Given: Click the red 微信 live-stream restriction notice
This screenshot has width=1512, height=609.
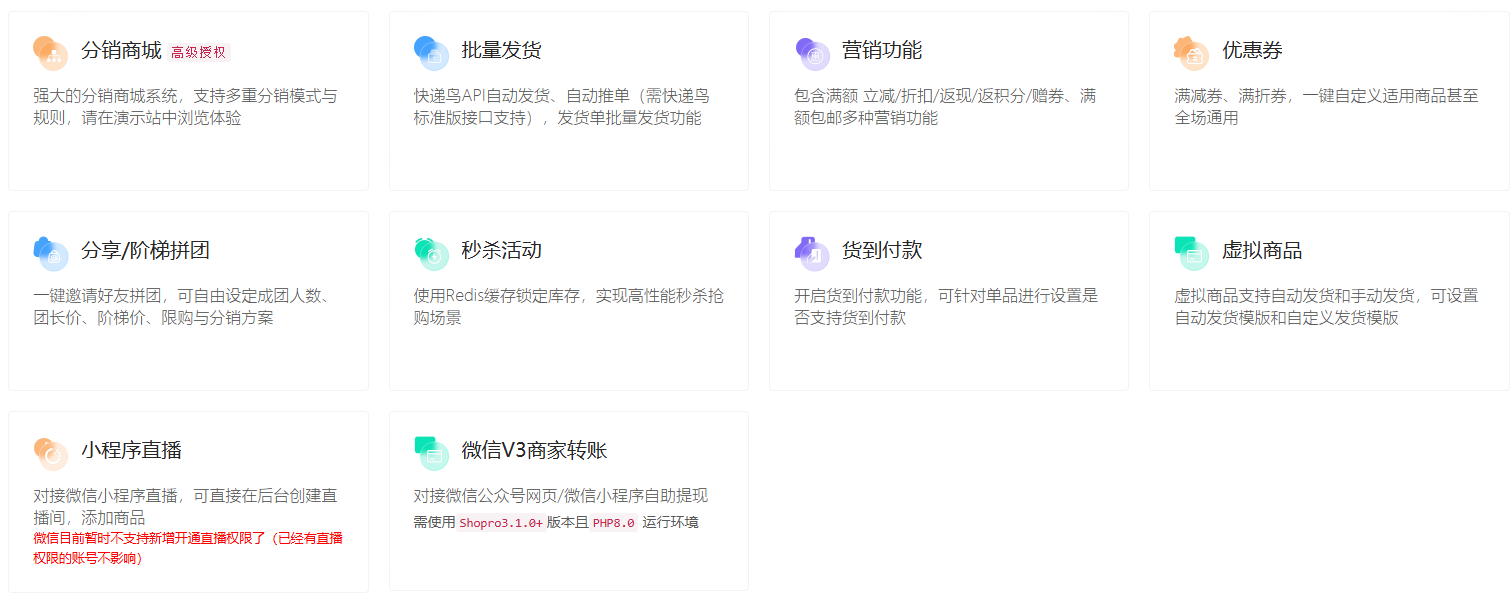Looking at the screenshot, I should click(x=187, y=548).
